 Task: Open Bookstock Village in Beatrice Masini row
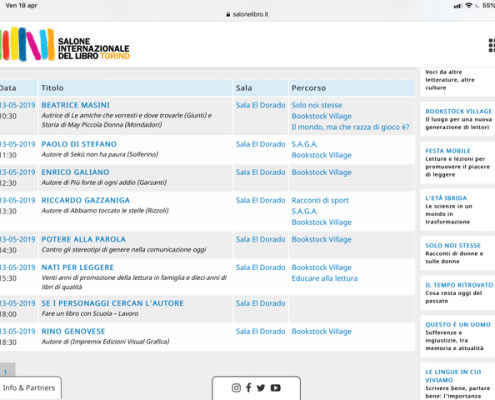[321, 116]
